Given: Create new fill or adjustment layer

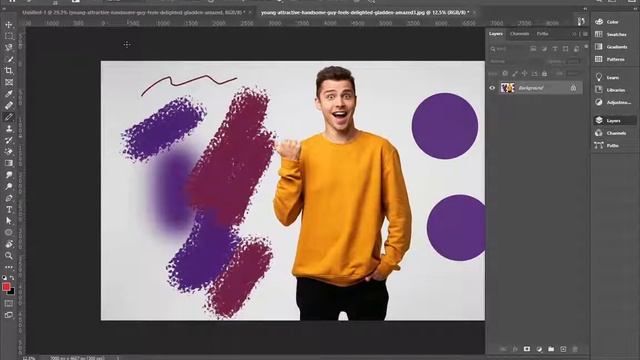Looking at the screenshot, I should pyautogui.click(x=539, y=349).
